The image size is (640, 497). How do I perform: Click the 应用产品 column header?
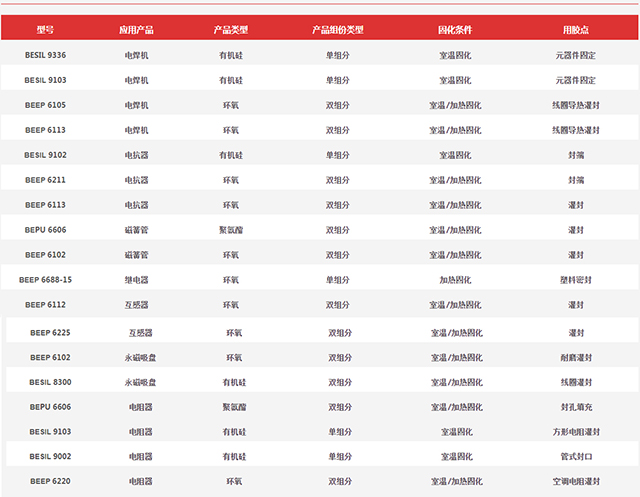(137, 30)
